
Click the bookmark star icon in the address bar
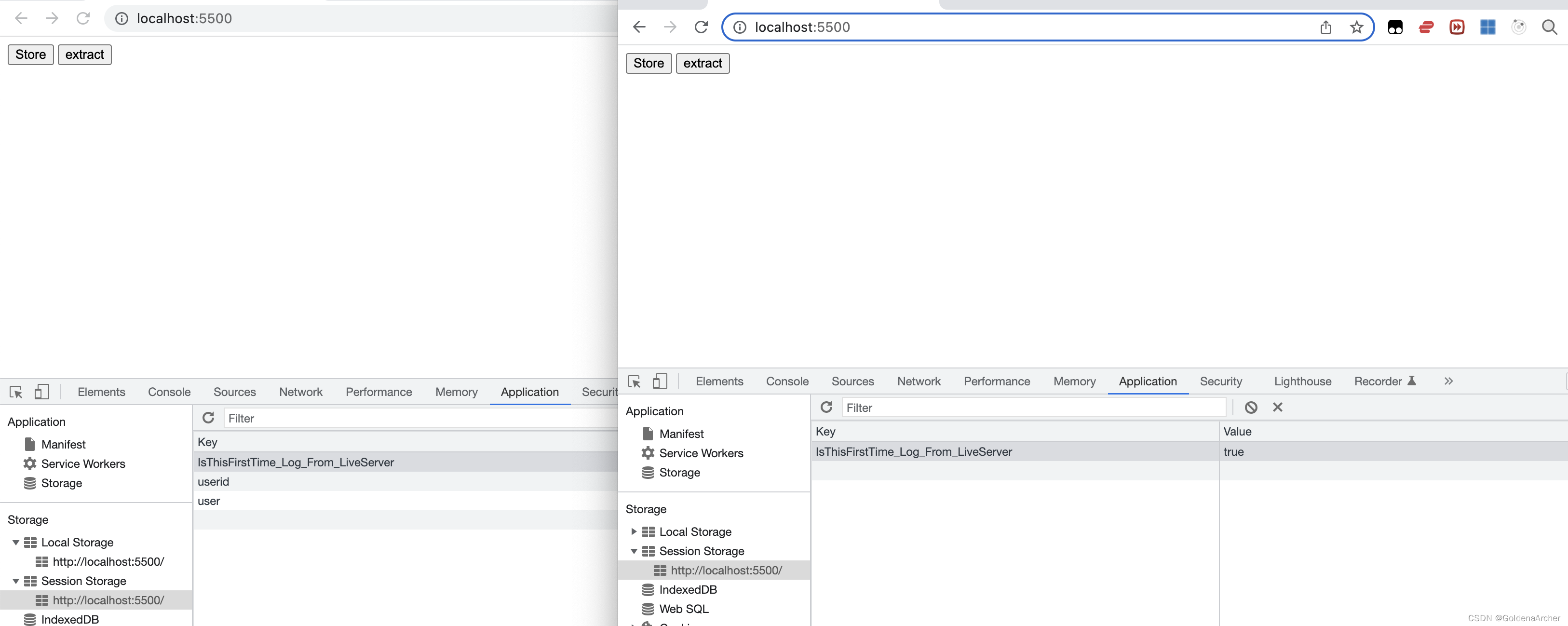click(1356, 27)
